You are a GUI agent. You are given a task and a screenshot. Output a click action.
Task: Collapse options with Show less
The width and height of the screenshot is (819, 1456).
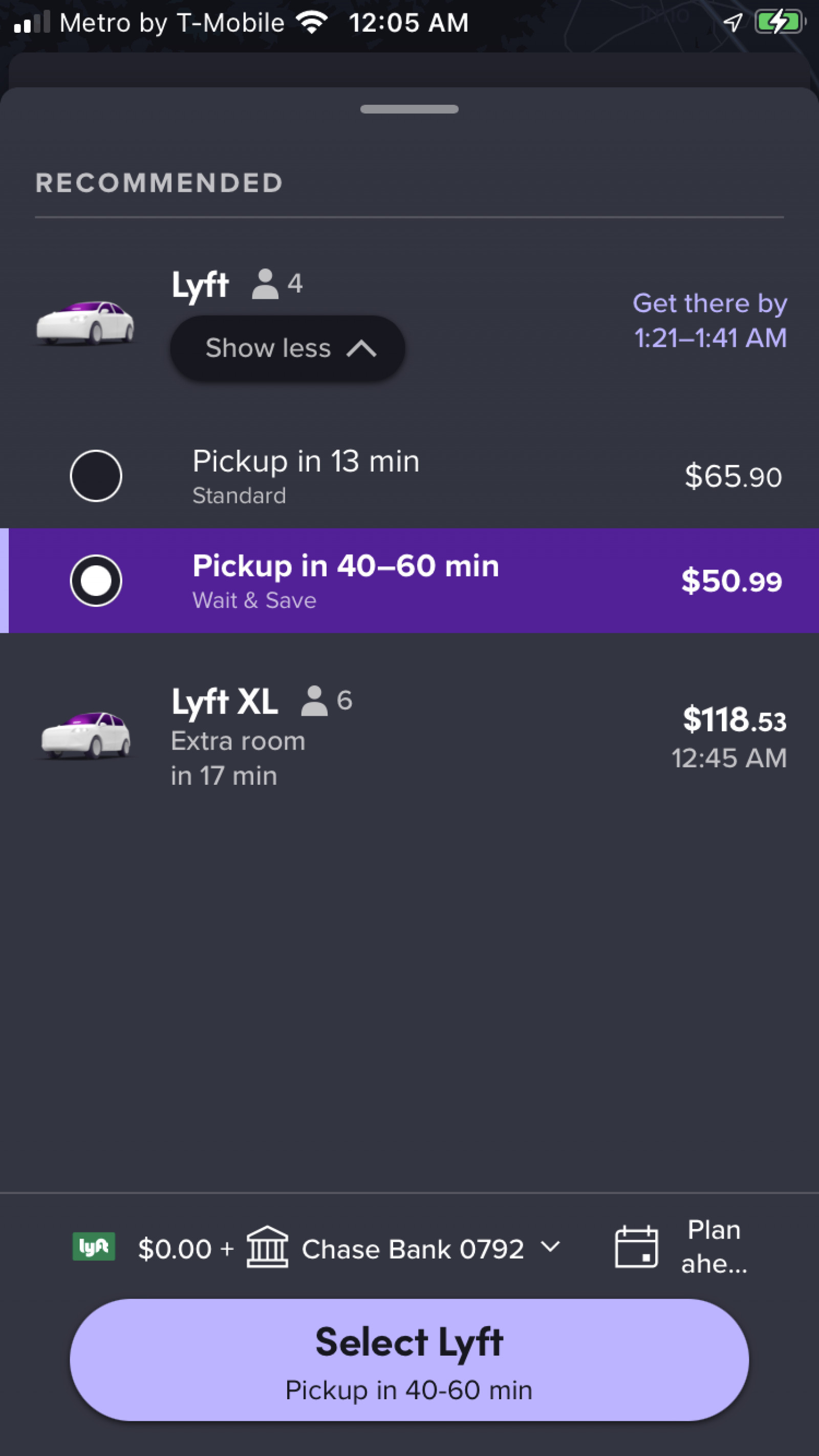[x=287, y=347]
